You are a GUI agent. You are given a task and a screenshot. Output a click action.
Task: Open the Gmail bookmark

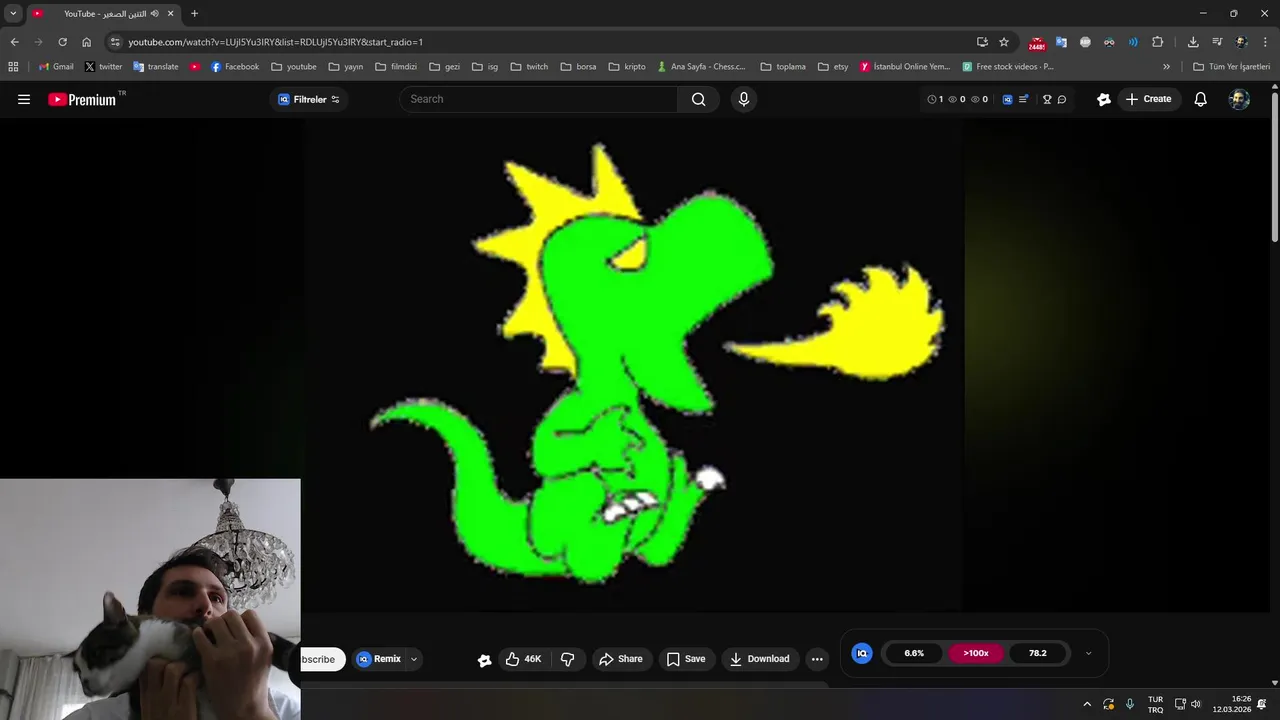click(56, 67)
